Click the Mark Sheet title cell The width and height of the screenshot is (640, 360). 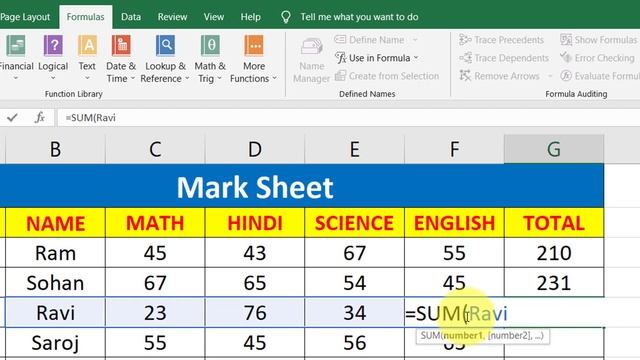pos(302,186)
